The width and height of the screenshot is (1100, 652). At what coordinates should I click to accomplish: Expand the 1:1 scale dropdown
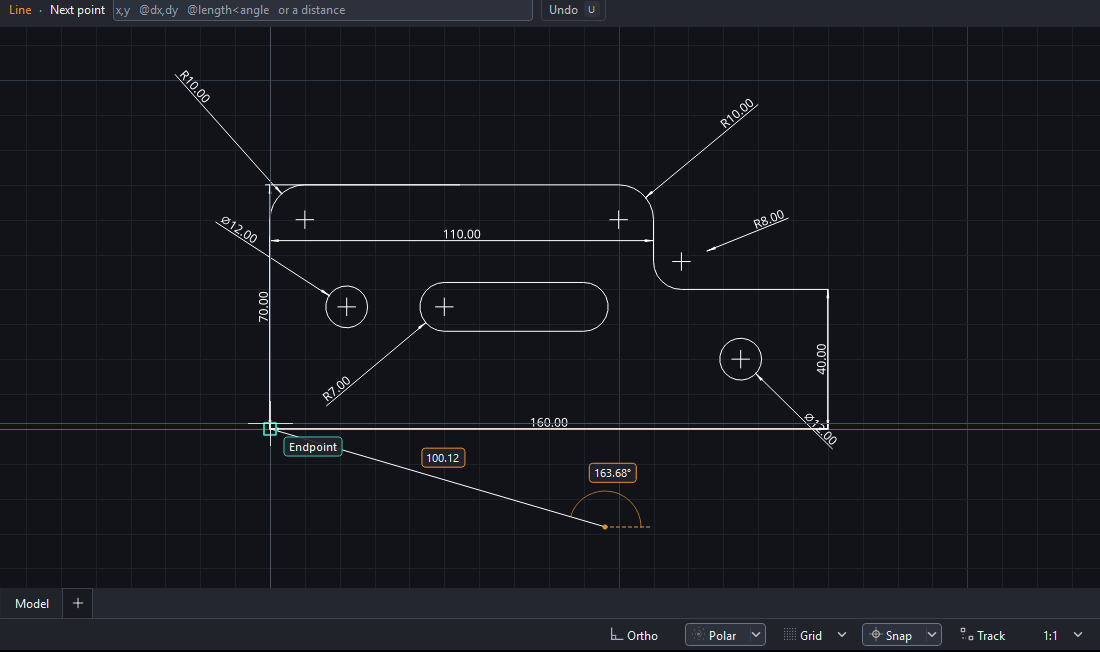pyautogui.click(x=1078, y=635)
